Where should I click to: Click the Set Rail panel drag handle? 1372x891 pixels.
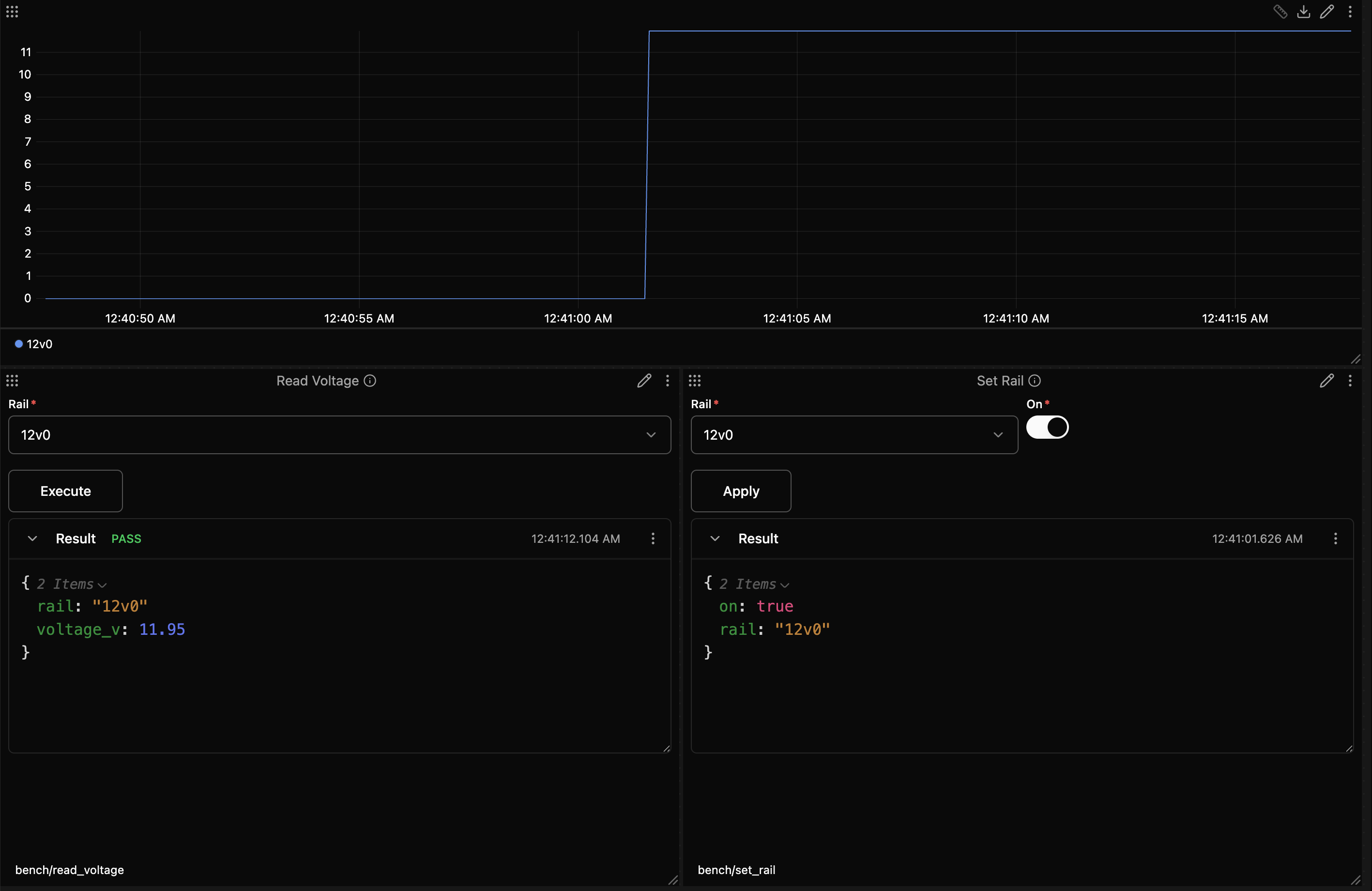click(x=695, y=381)
